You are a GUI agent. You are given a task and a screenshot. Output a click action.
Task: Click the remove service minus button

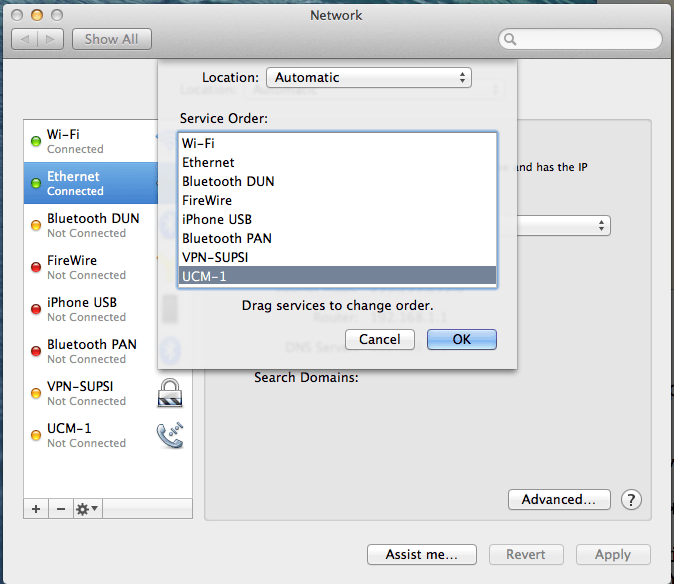point(60,509)
